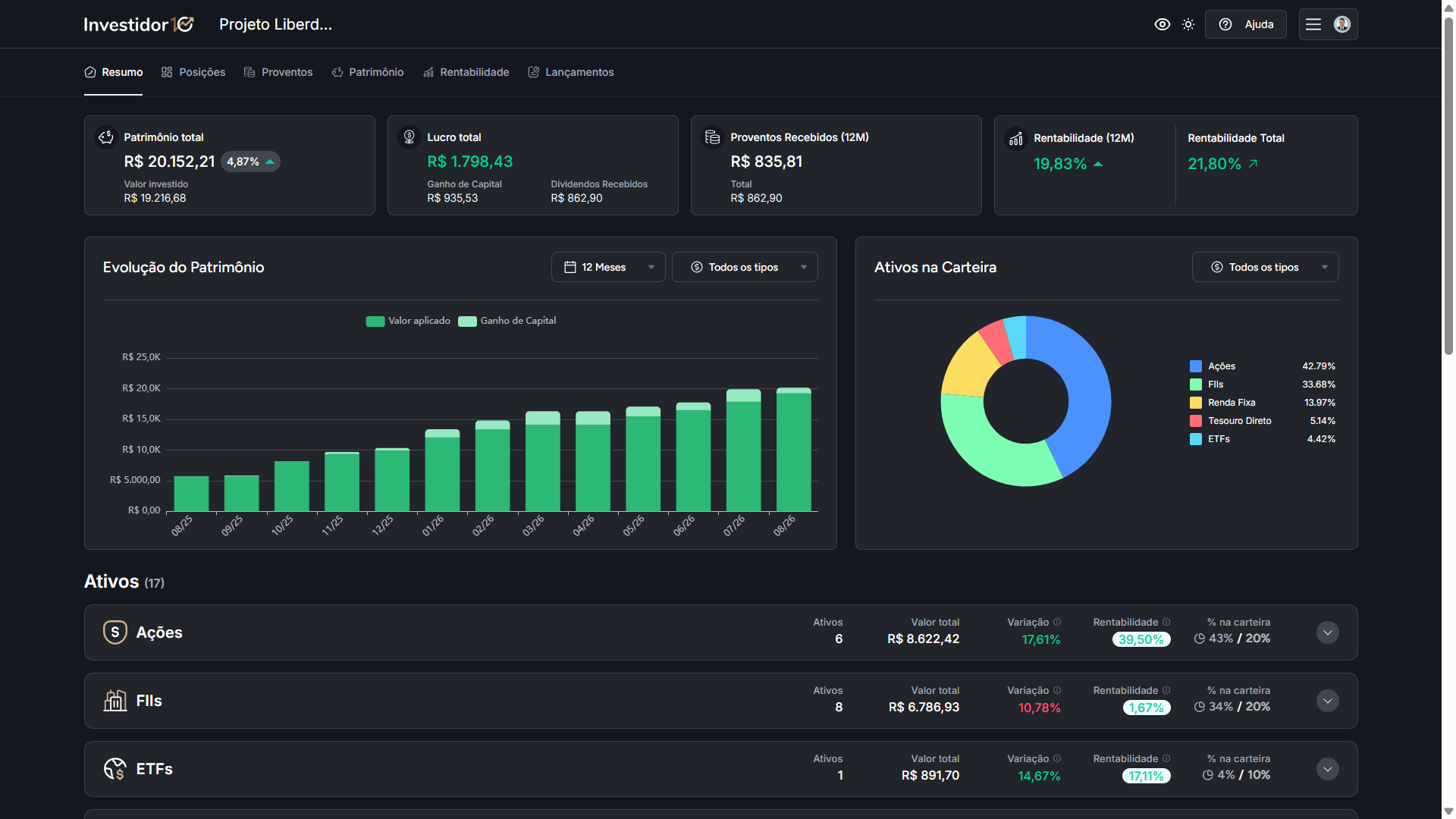Image resolution: width=1456 pixels, height=819 pixels.
Task: Toggle the eye icon to hide values
Action: click(1162, 24)
